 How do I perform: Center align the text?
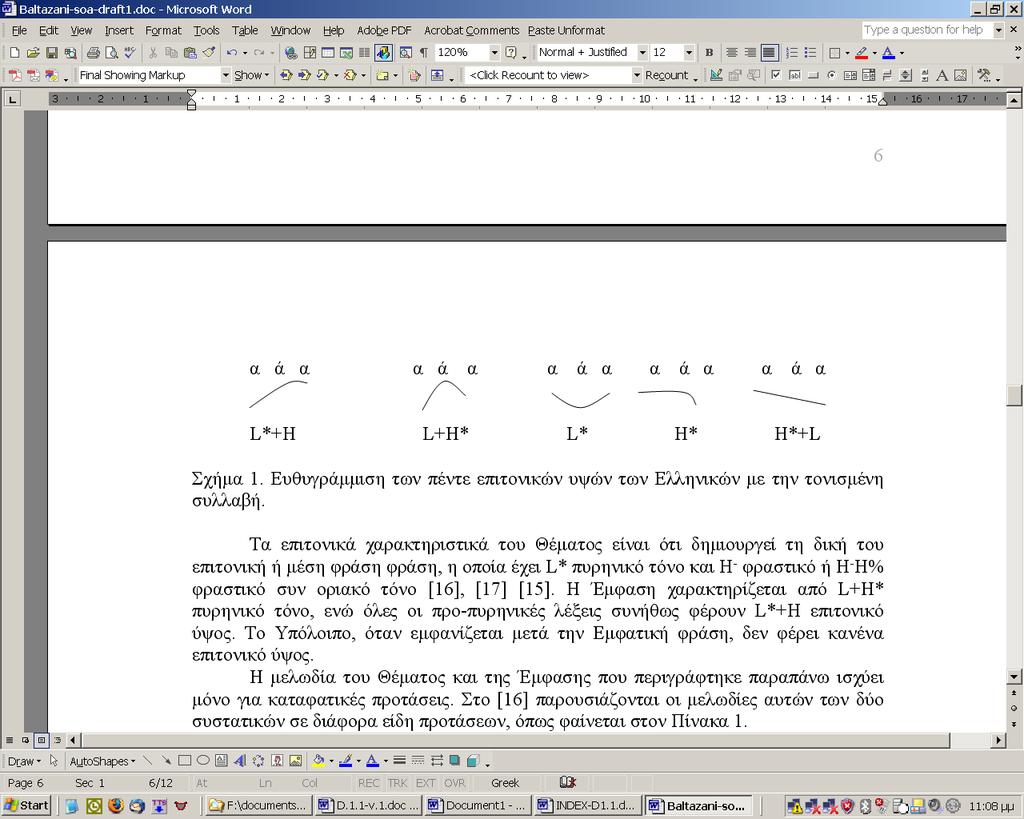click(x=731, y=53)
